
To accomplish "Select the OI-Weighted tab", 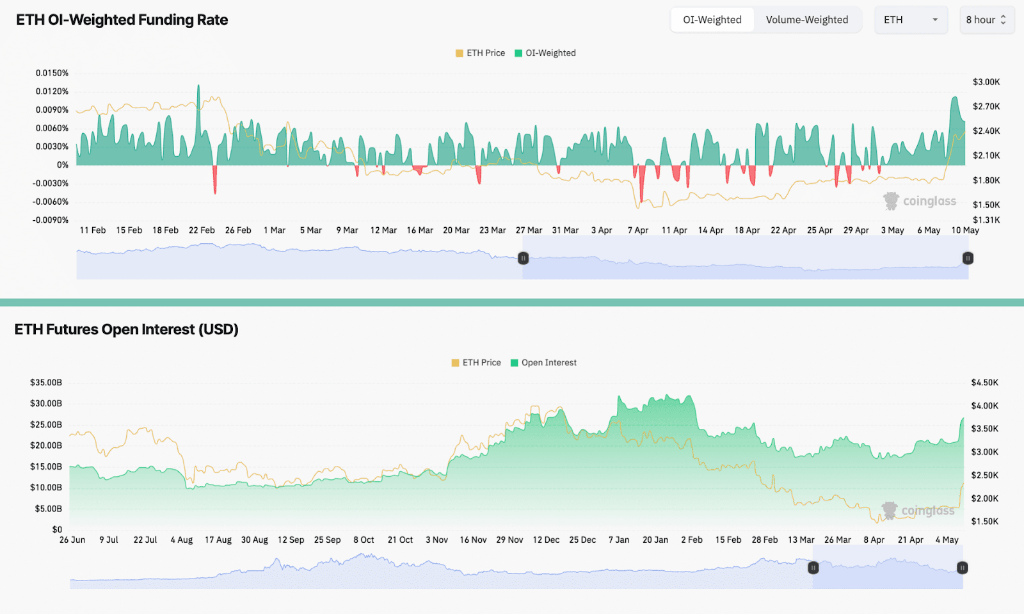I will pos(712,20).
